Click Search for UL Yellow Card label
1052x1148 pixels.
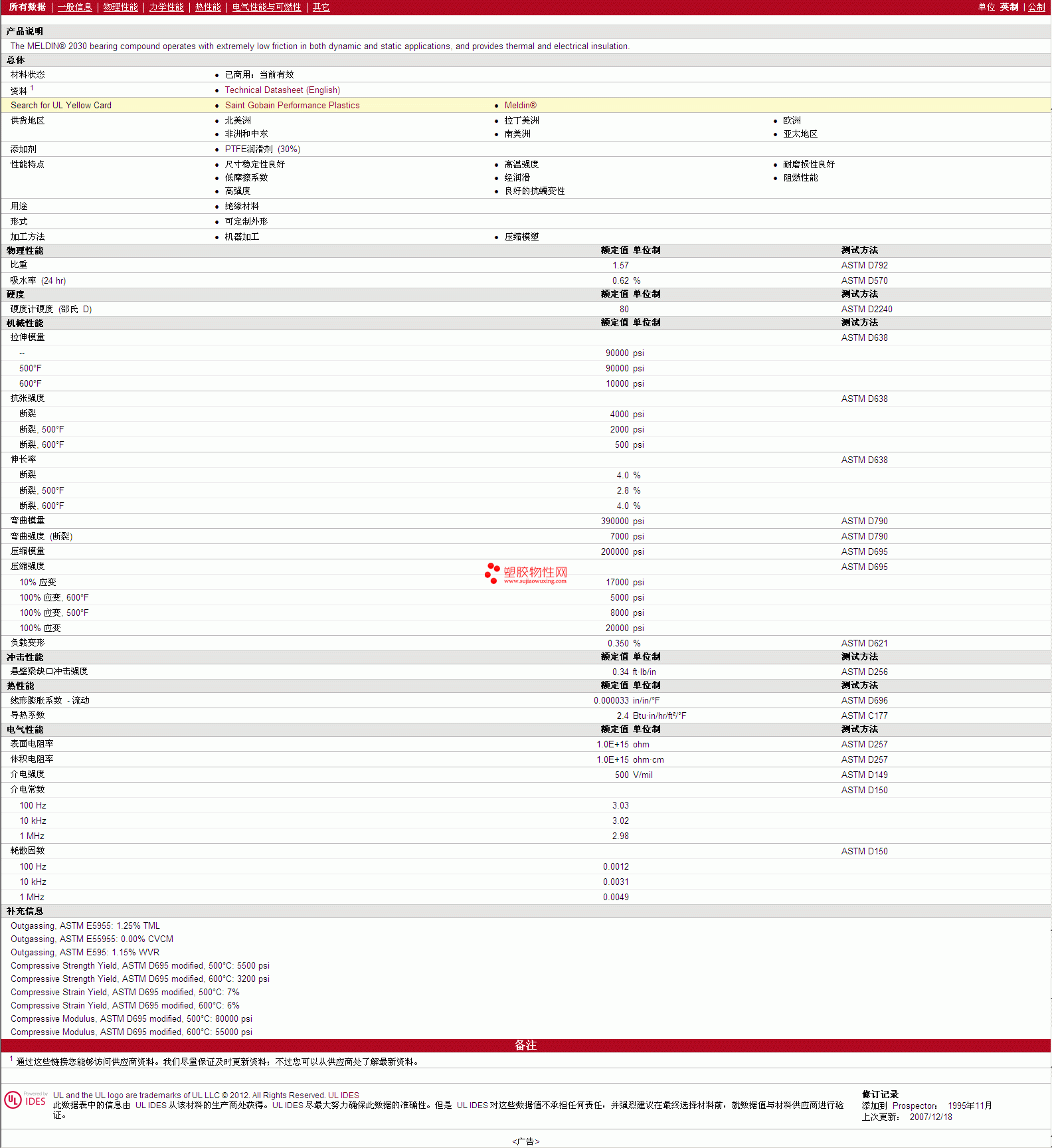point(61,105)
